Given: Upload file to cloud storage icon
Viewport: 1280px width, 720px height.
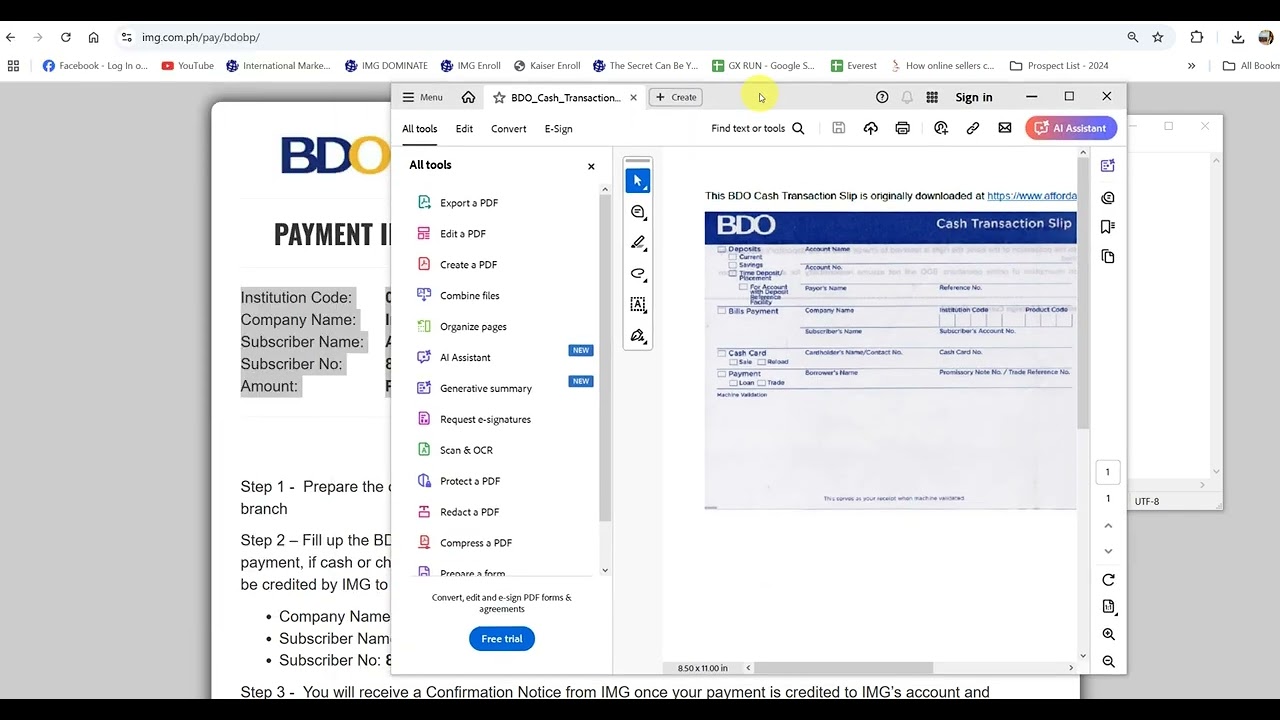Looking at the screenshot, I should coord(871,128).
